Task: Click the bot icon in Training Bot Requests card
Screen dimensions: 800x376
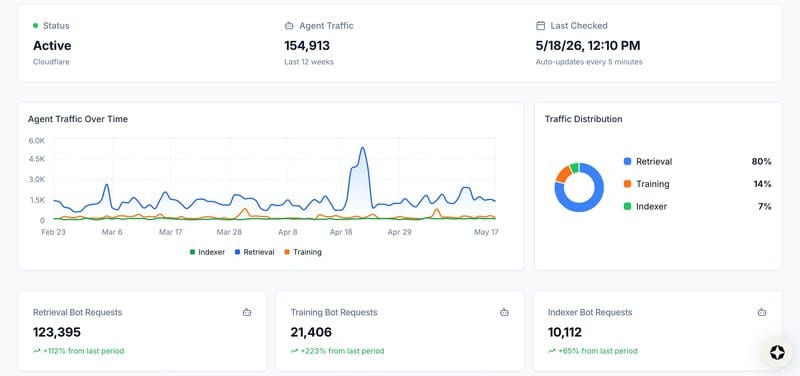Action: (504, 312)
